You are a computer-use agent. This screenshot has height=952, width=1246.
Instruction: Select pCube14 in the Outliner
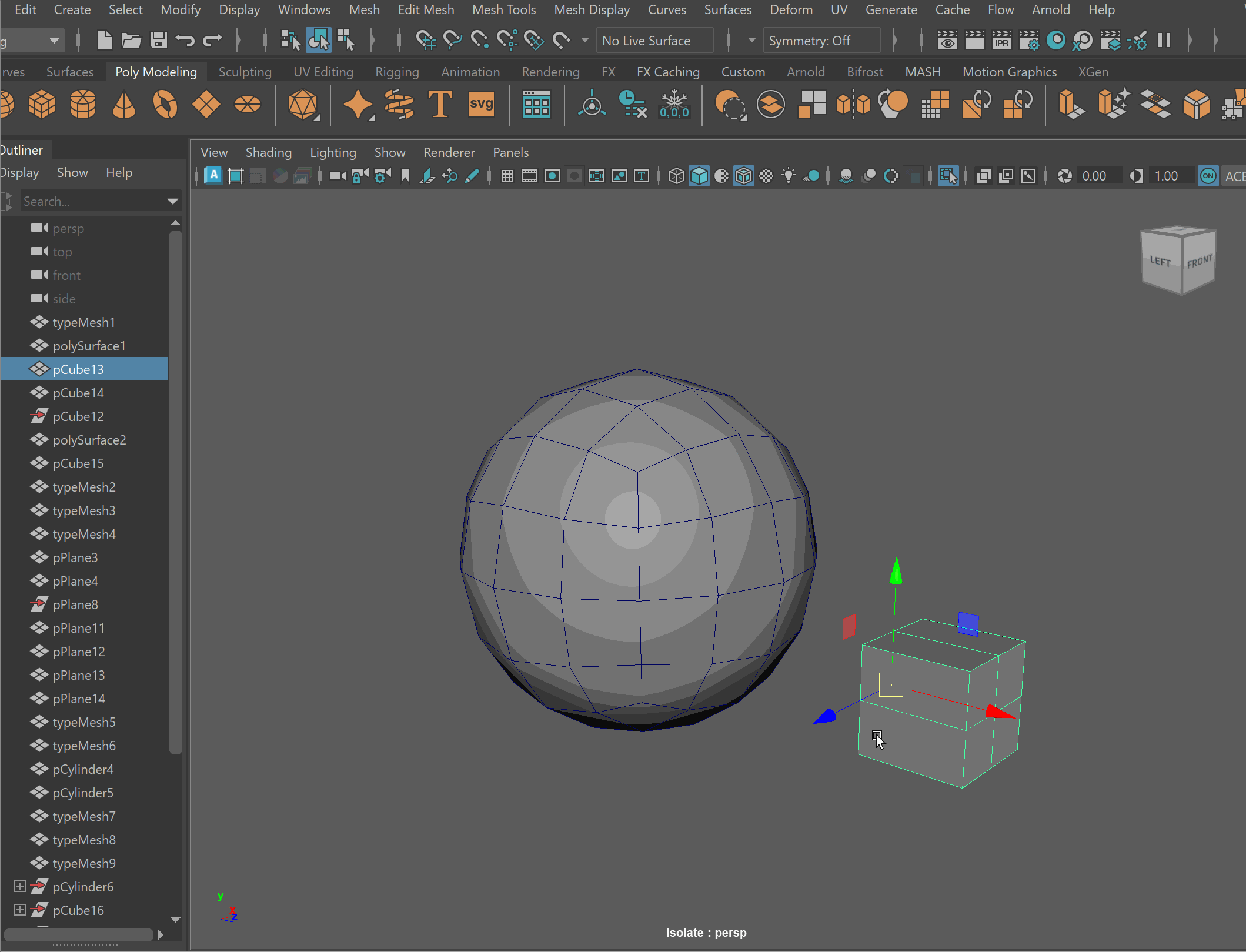(78, 393)
